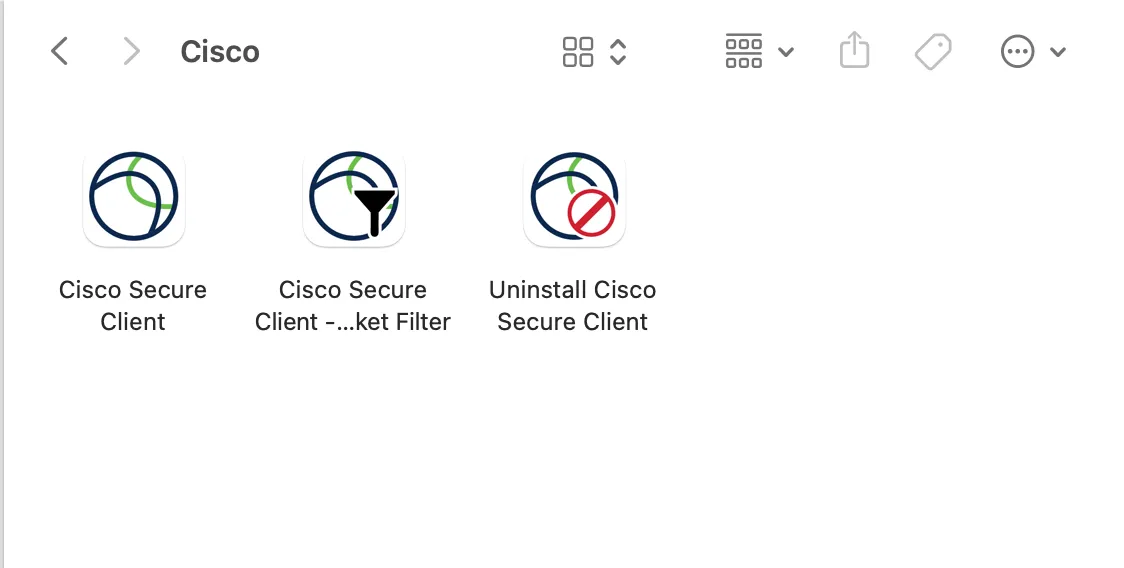
Task: Expand the more-actions dropdown chevron
Action: pos(1058,52)
